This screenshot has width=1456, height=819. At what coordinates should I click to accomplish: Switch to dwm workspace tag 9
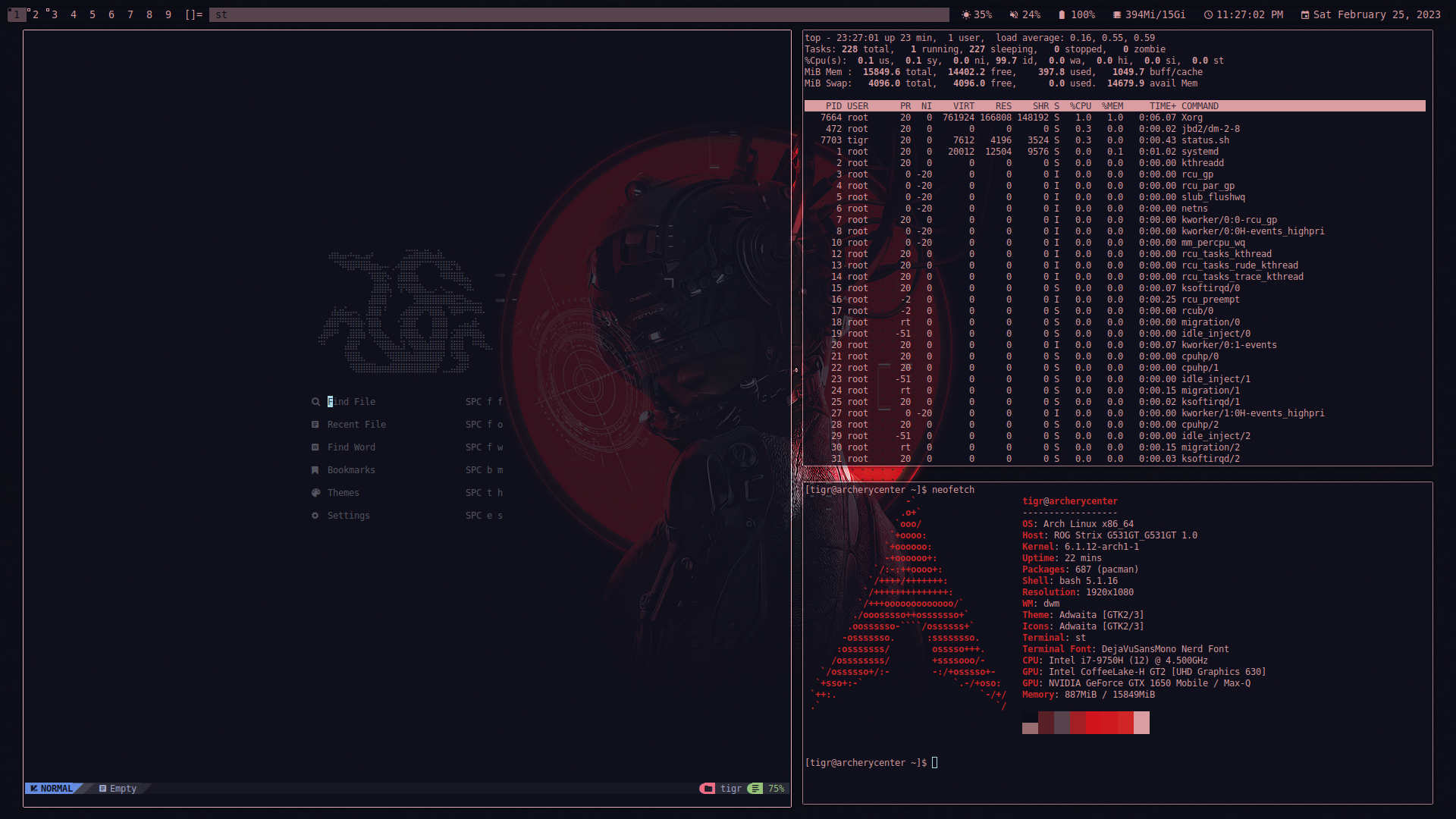[168, 14]
